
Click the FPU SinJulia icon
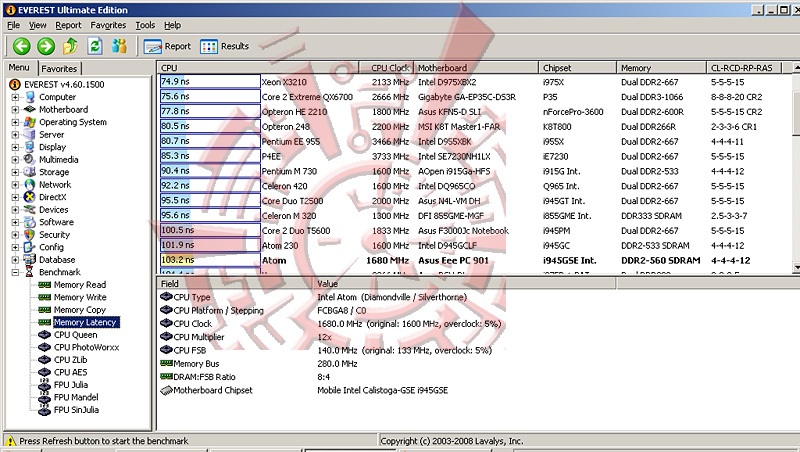[x=44, y=410]
